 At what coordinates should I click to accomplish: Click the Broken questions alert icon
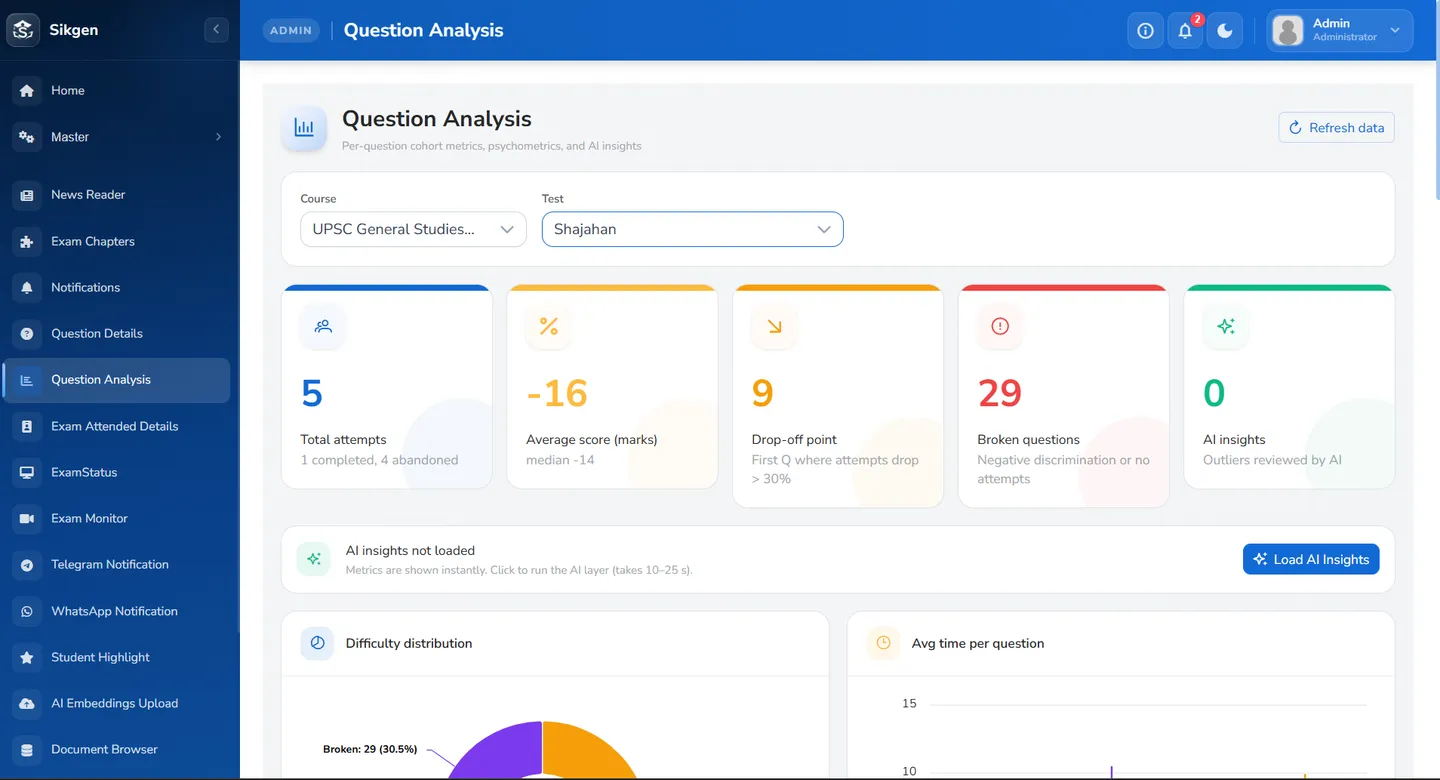pos(1000,326)
